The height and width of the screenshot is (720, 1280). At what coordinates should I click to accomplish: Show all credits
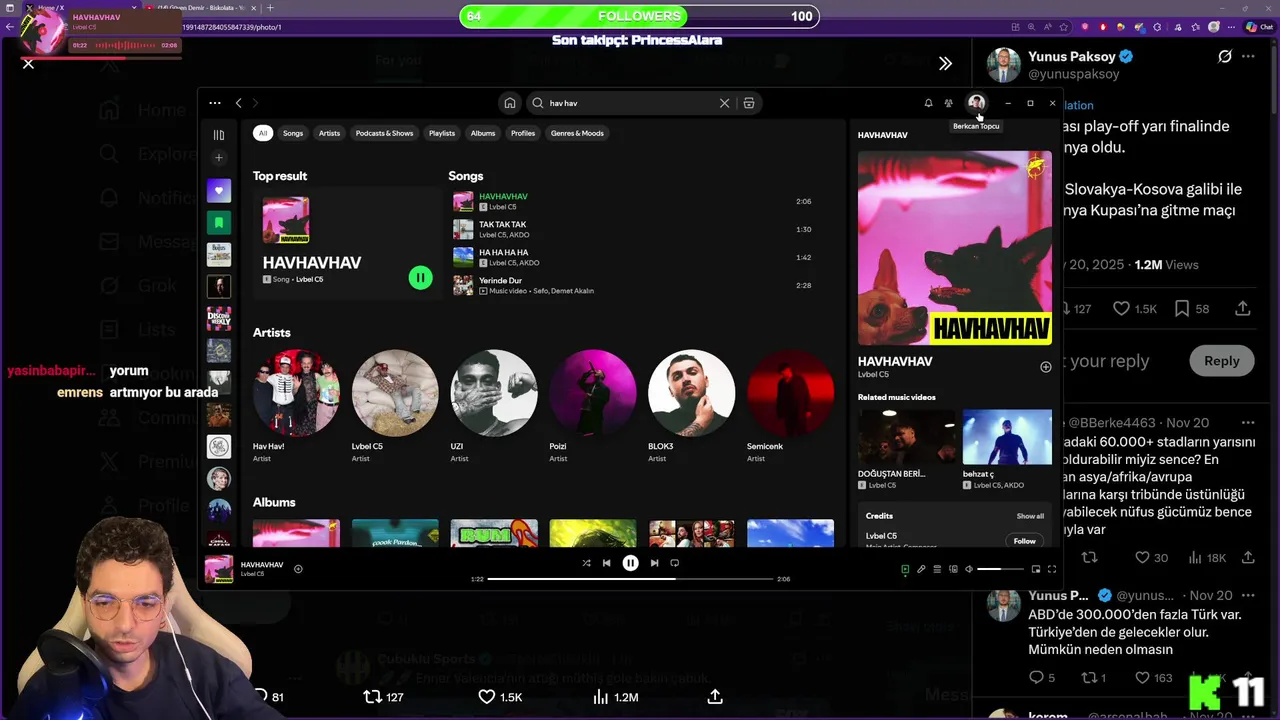coord(1030,516)
